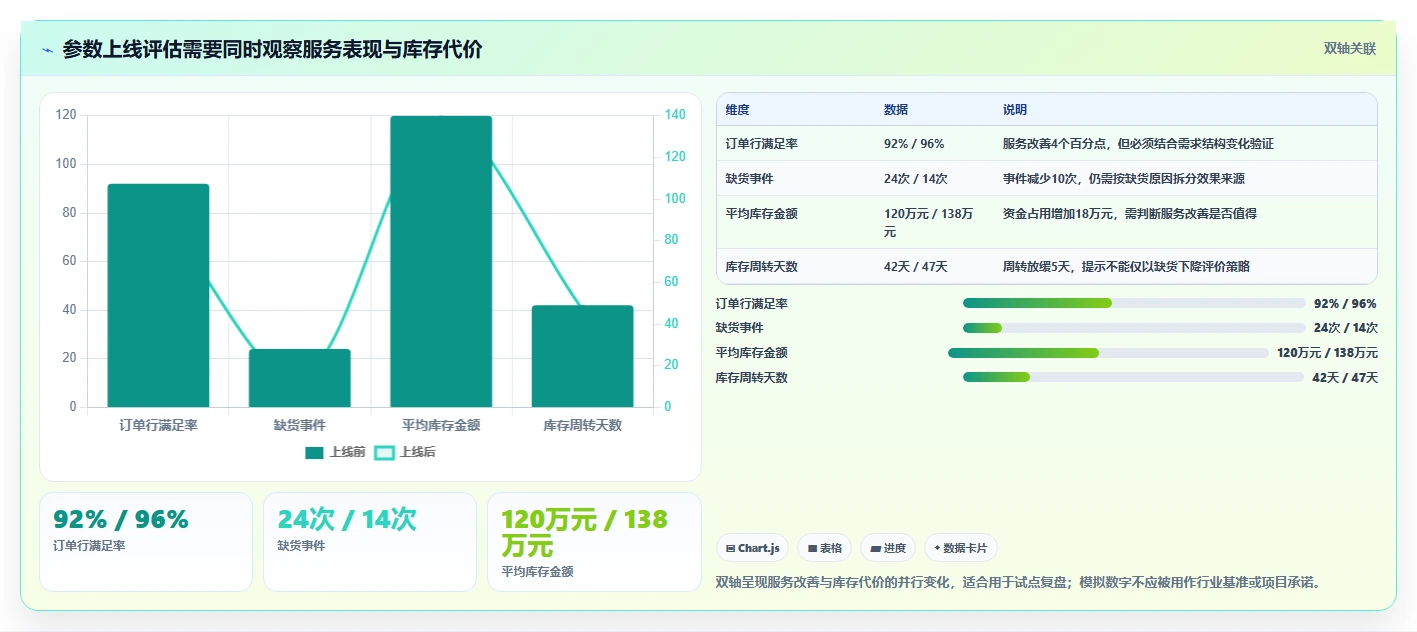Click the 库存周转天数 x-axis label

(x=583, y=425)
